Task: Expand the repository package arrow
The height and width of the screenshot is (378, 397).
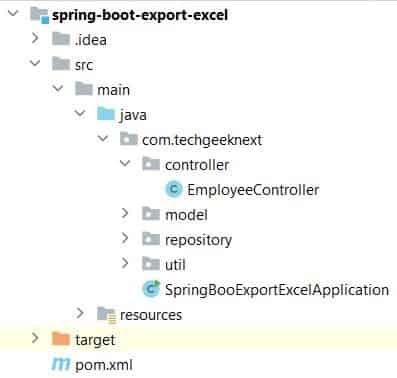Action: click(125, 238)
